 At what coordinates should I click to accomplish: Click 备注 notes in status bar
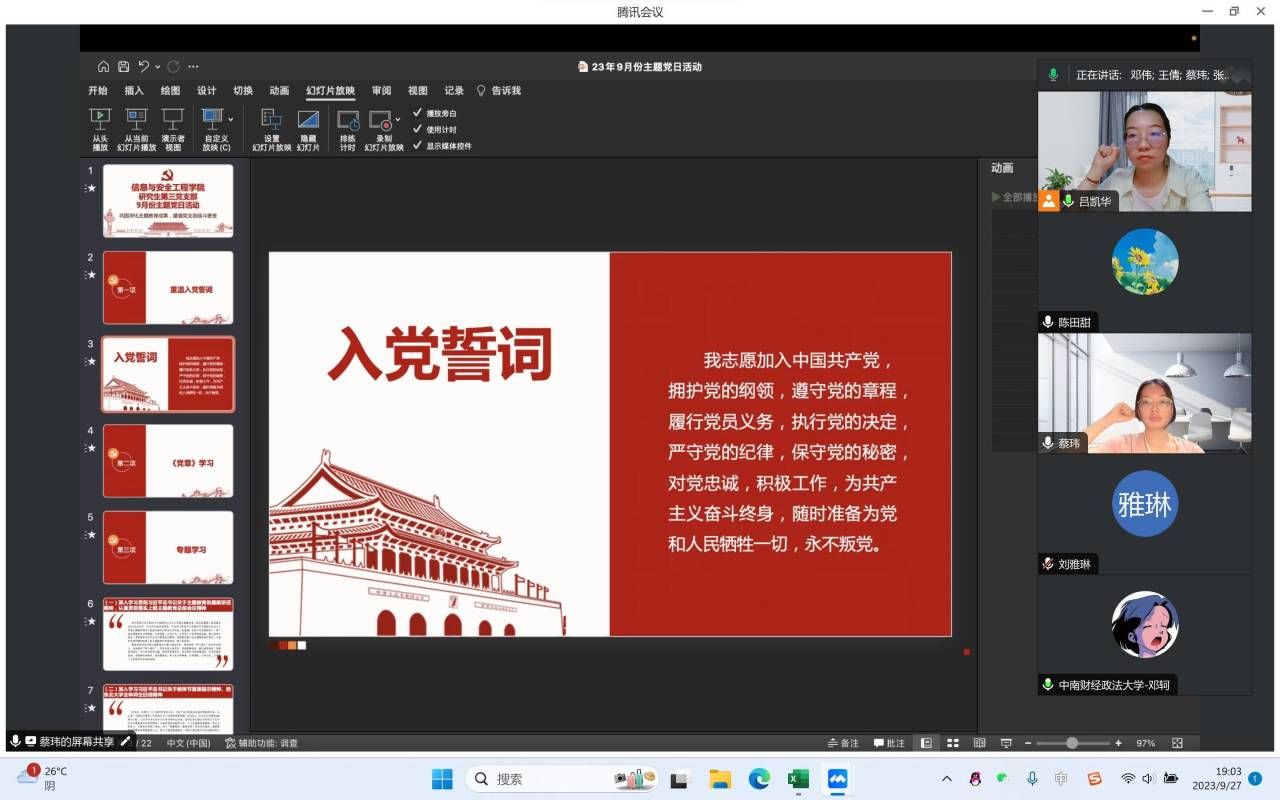coord(844,743)
